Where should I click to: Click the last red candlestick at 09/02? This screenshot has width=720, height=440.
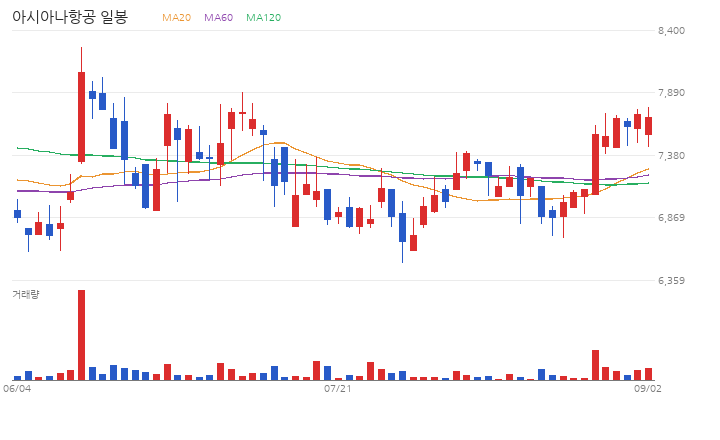coord(648,126)
